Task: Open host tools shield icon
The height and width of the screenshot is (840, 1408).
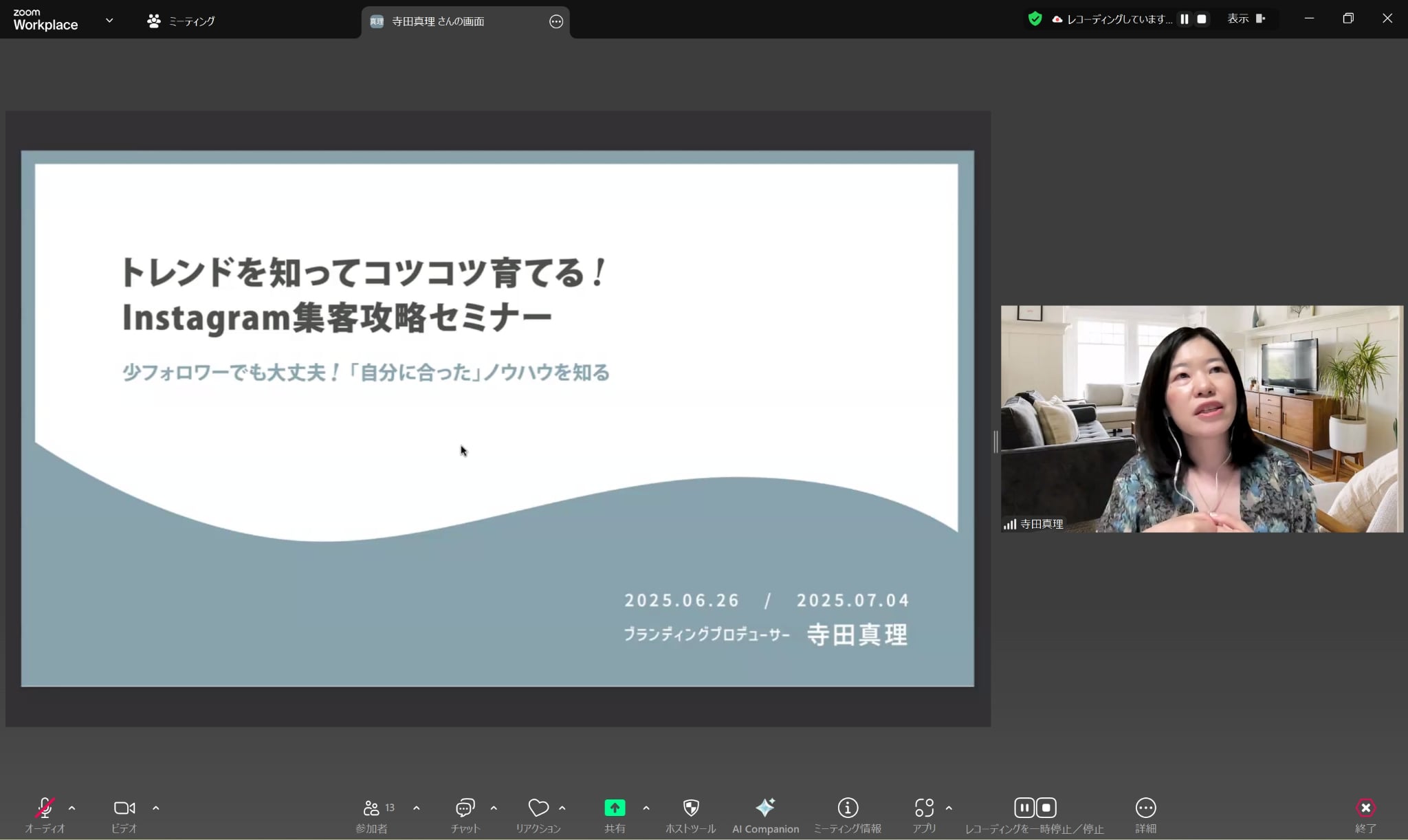Action: 691,808
